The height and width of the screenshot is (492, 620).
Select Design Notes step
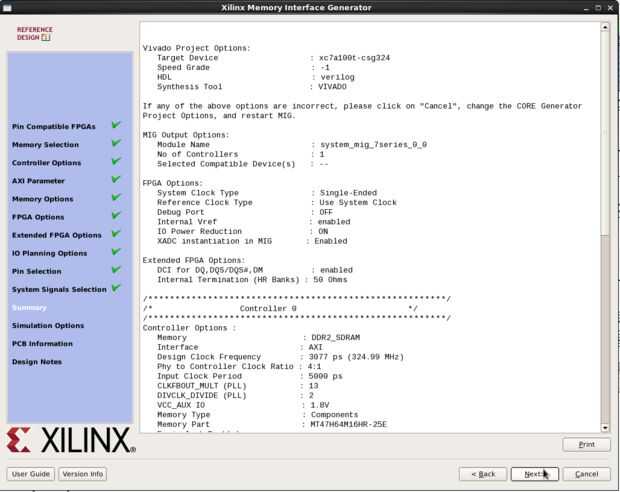pyautogui.click(x=37, y=362)
